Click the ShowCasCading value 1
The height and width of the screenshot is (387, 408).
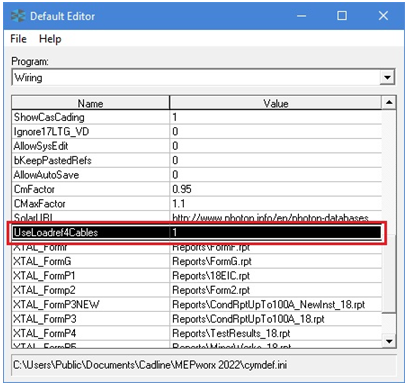coord(276,117)
